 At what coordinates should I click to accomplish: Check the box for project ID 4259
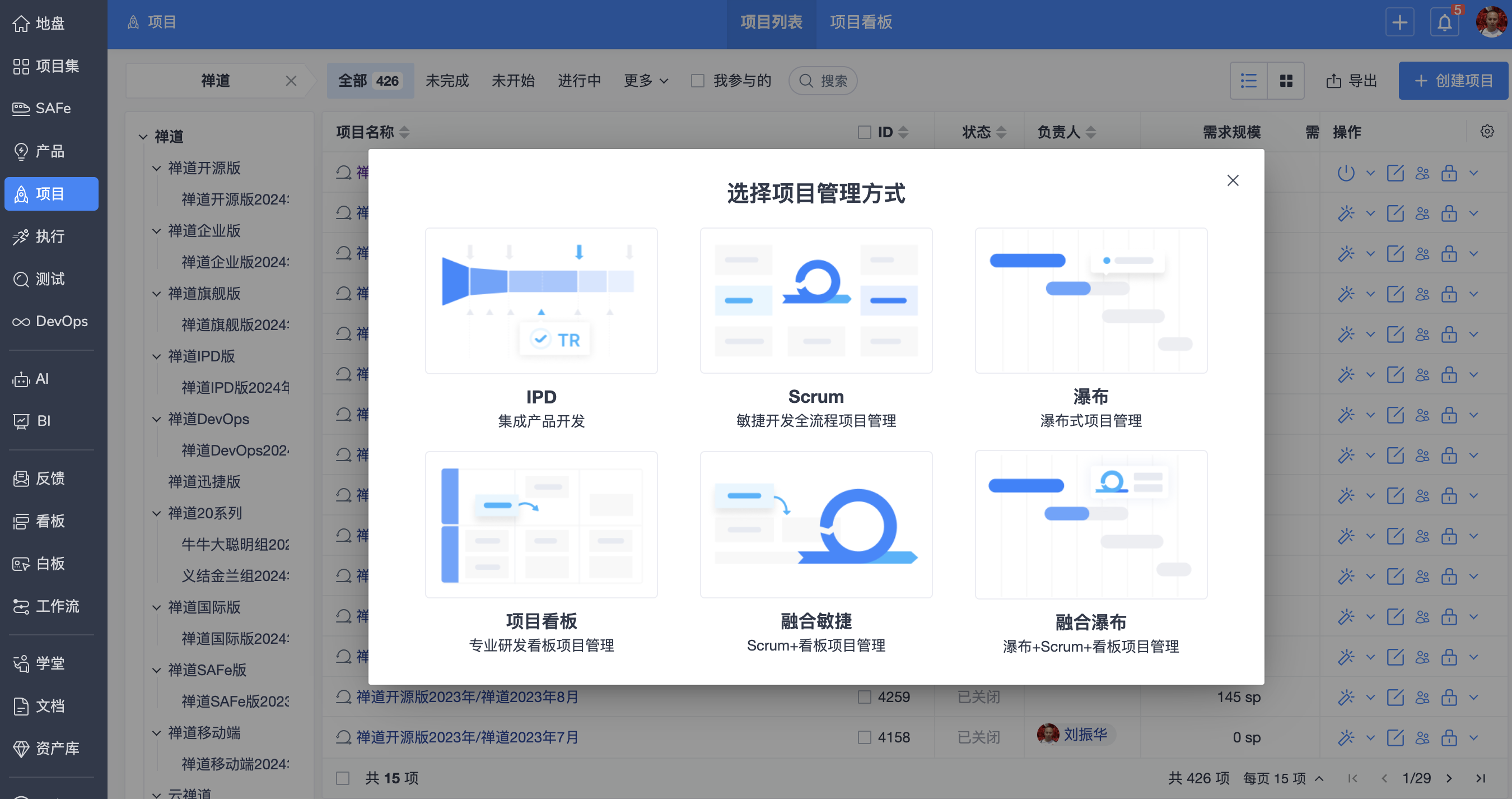[864, 697]
